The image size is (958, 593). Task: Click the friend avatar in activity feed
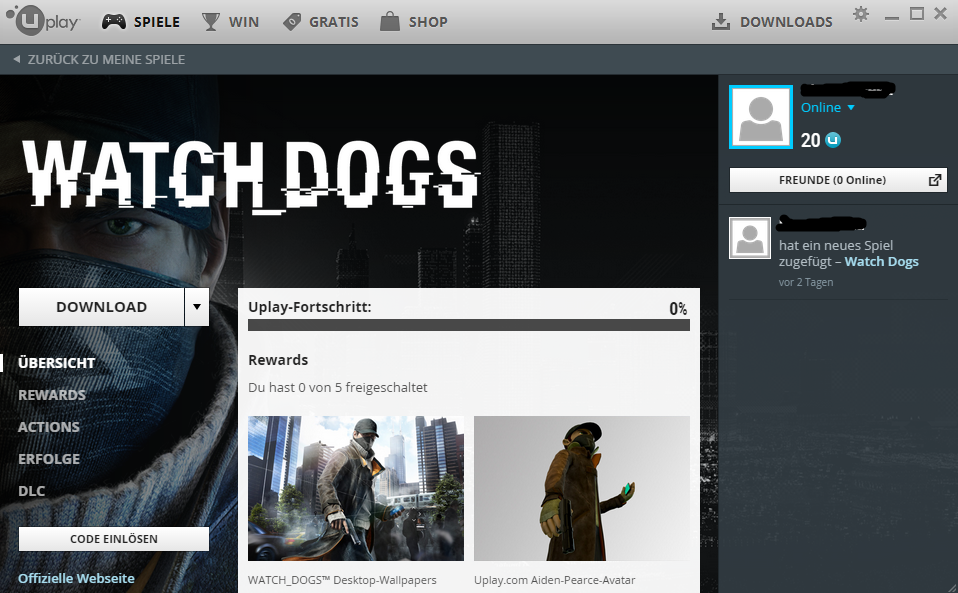pos(750,238)
